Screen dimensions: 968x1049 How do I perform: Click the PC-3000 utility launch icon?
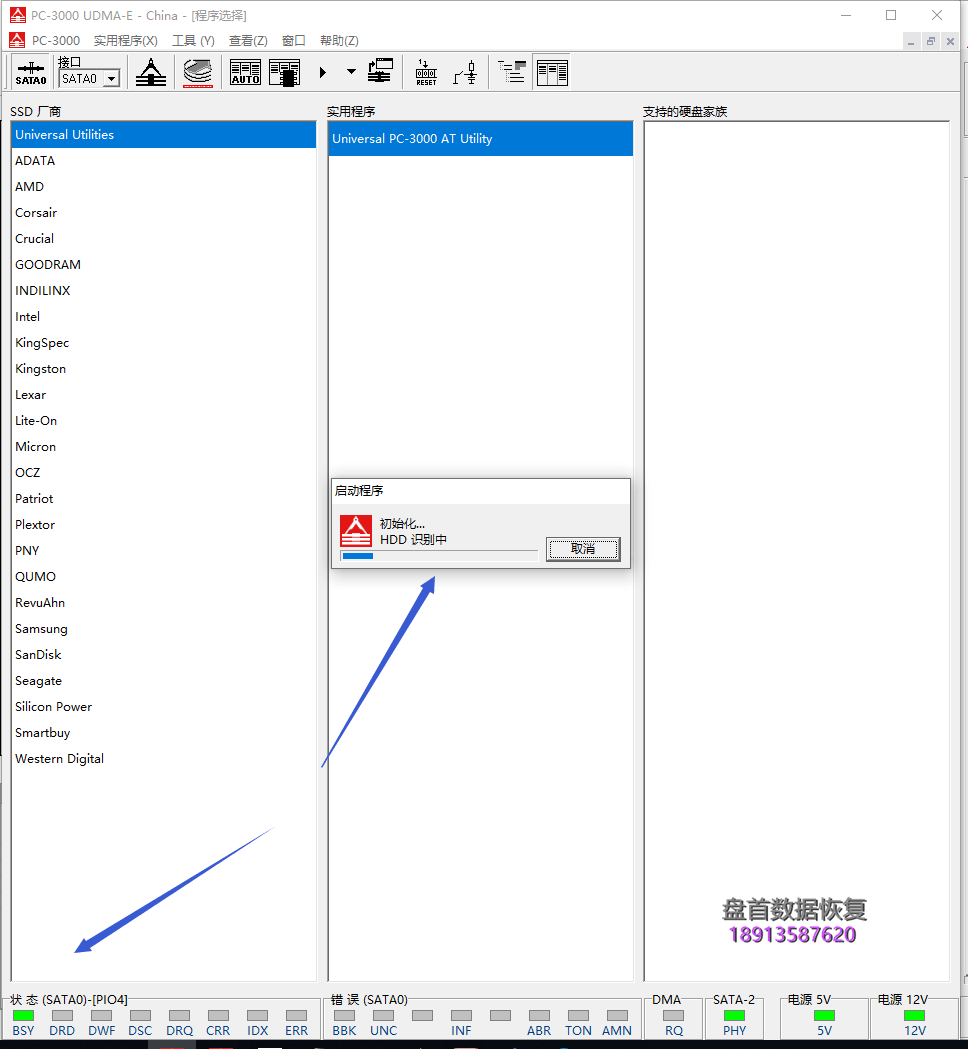pos(151,72)
